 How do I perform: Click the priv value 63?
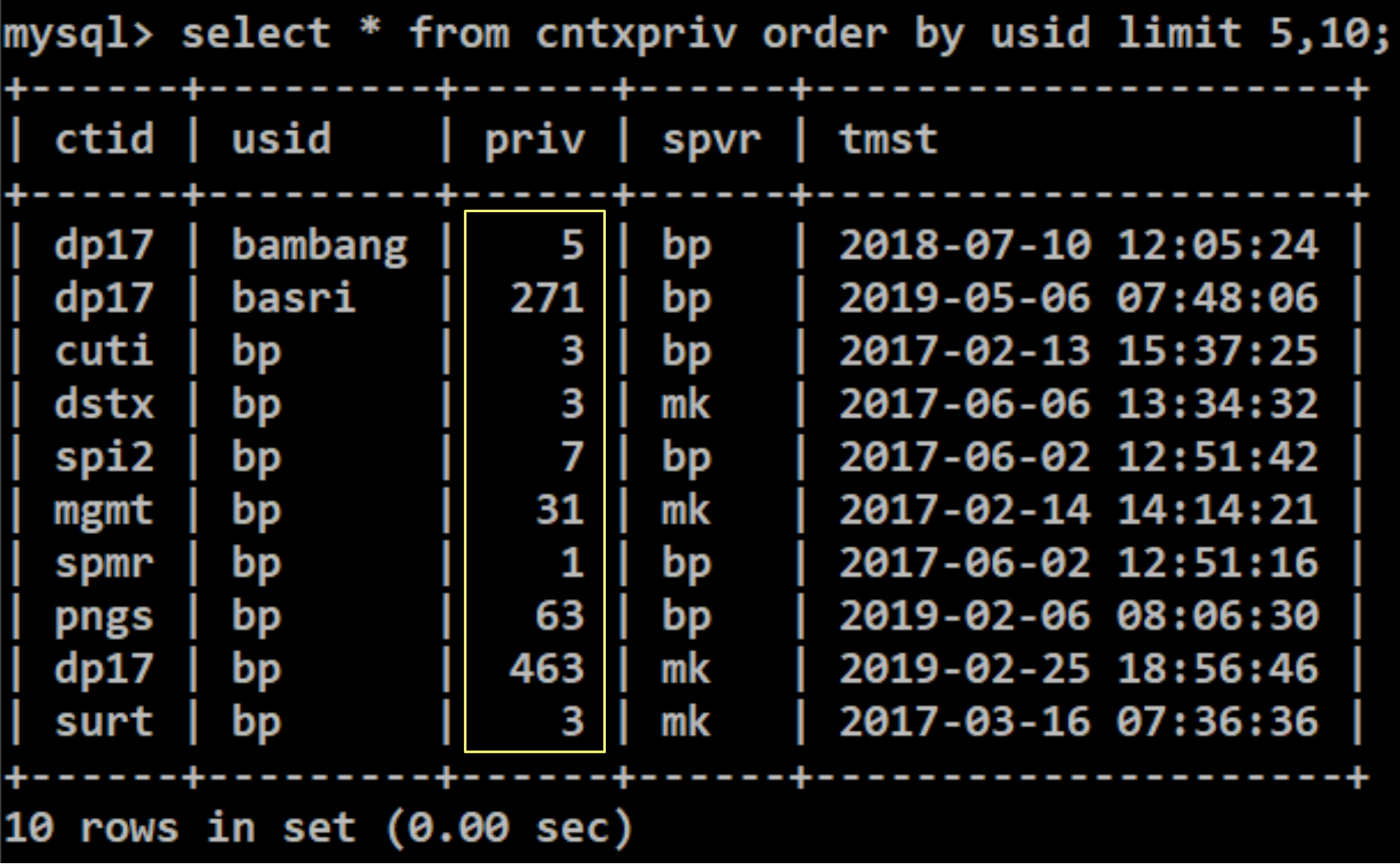pos(559,617)
